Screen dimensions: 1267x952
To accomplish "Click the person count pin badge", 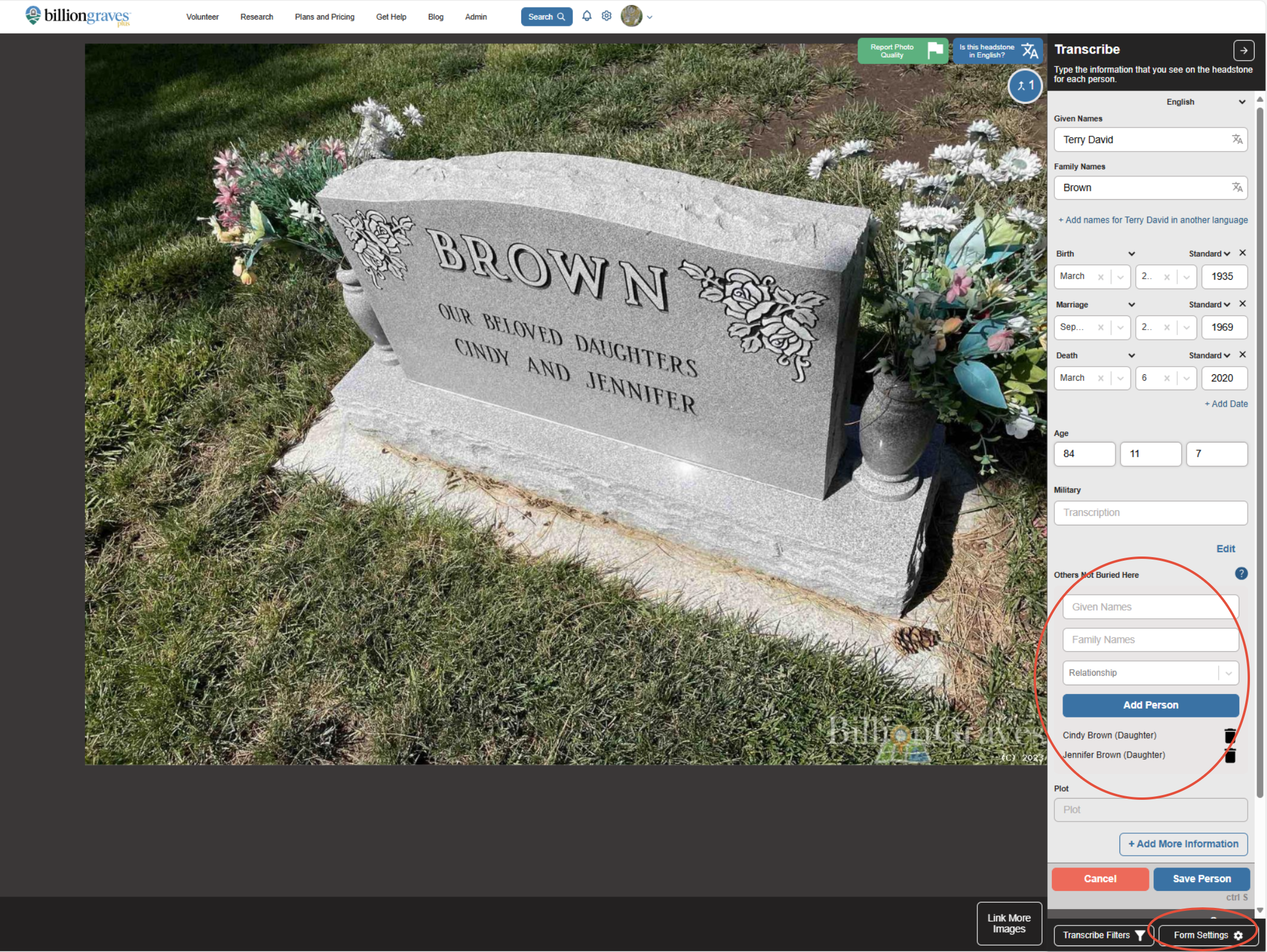I will (x=1025, y=86).
